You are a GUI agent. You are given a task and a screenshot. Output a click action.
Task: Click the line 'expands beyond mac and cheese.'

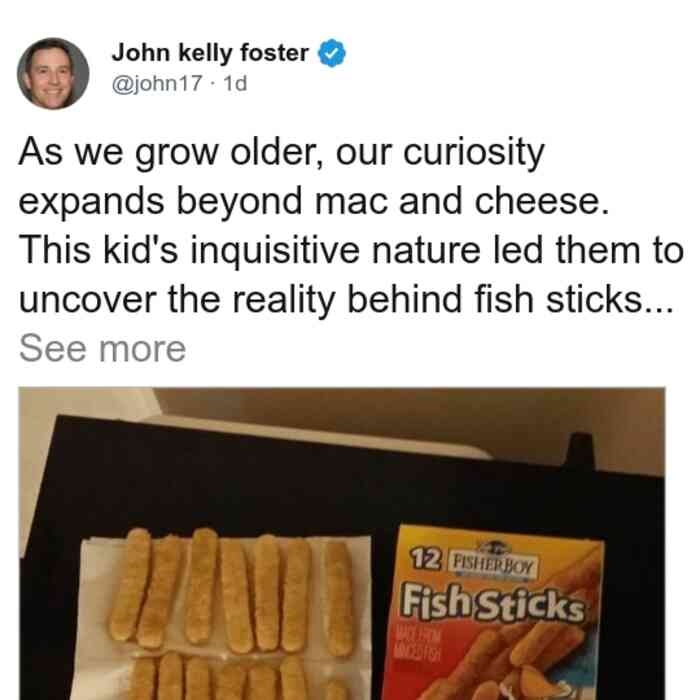[x=314, y=202]
